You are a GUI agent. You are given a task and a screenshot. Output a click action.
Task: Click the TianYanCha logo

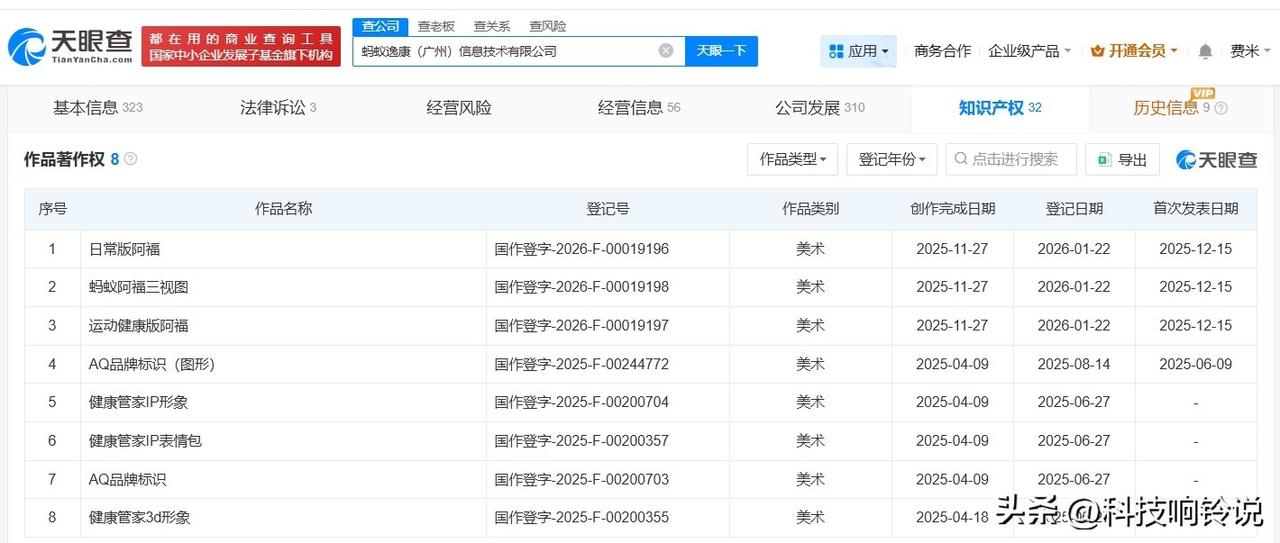[x=70, y=45]
